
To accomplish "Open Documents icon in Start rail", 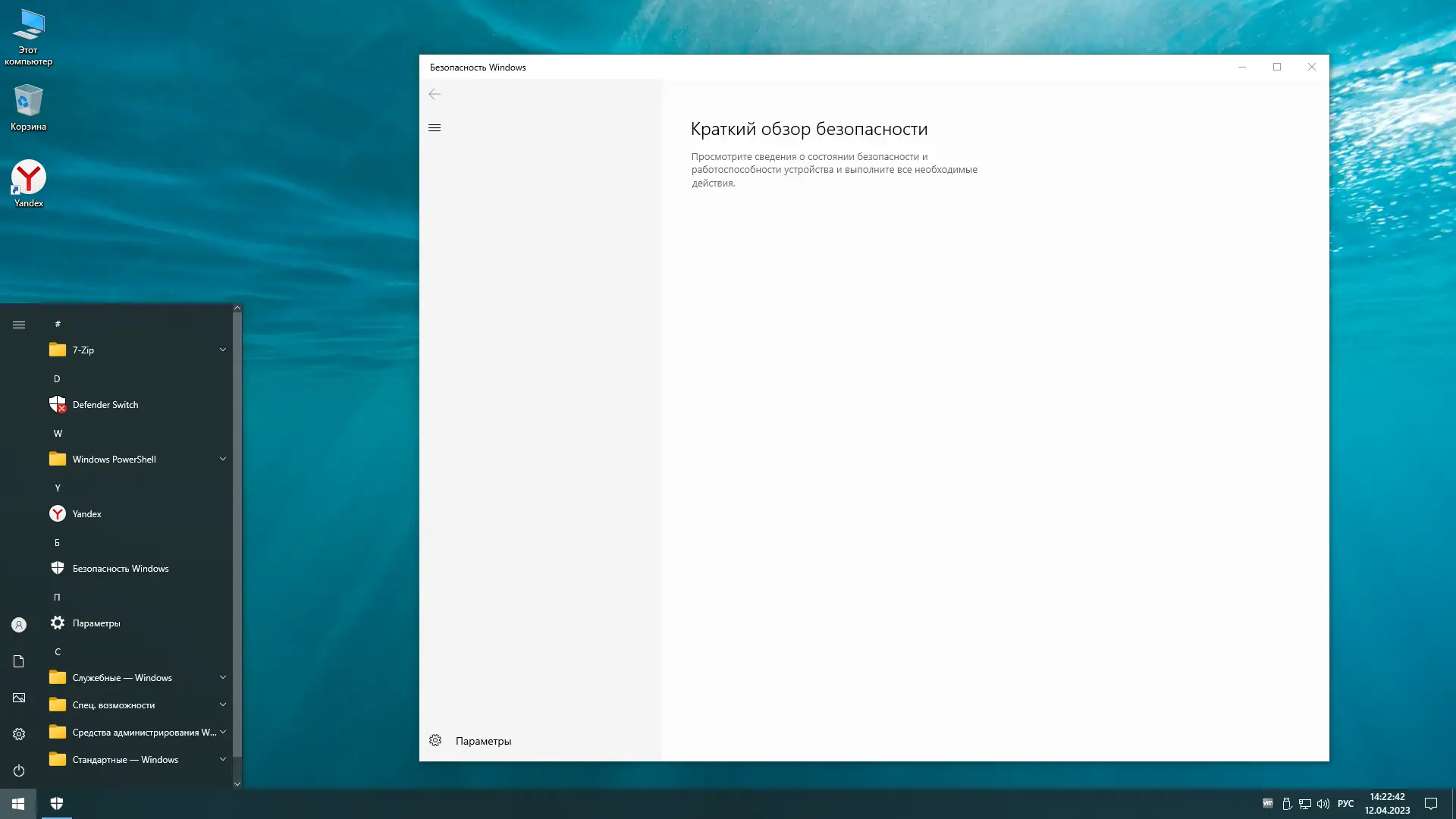I will pyautogui.click(x=19, y=661).
